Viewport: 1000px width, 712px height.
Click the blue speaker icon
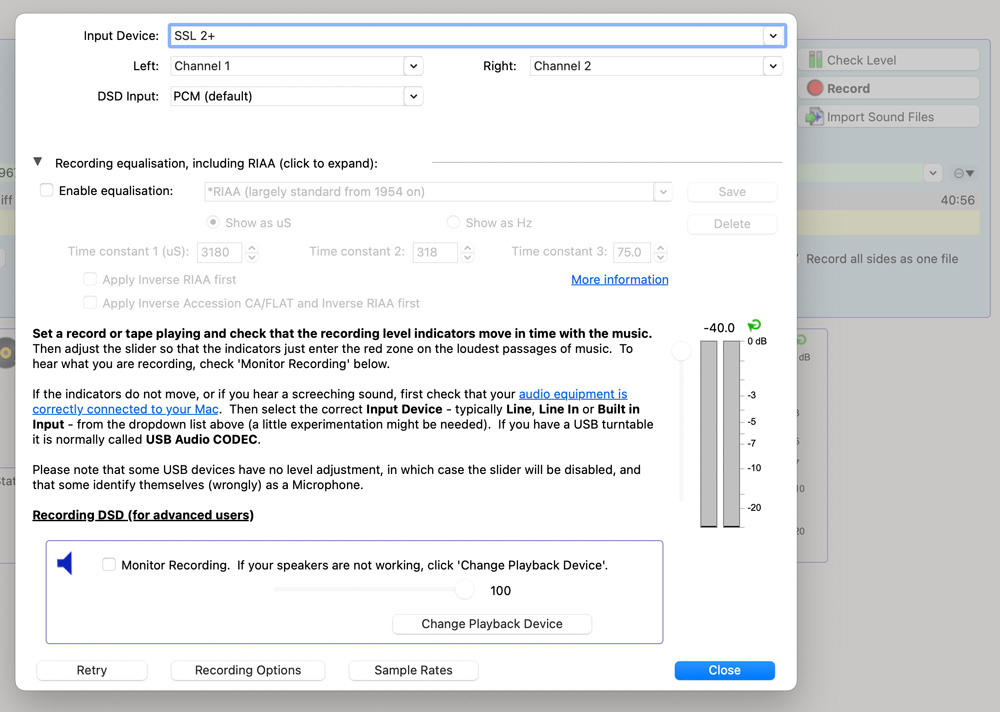point(65,565)
